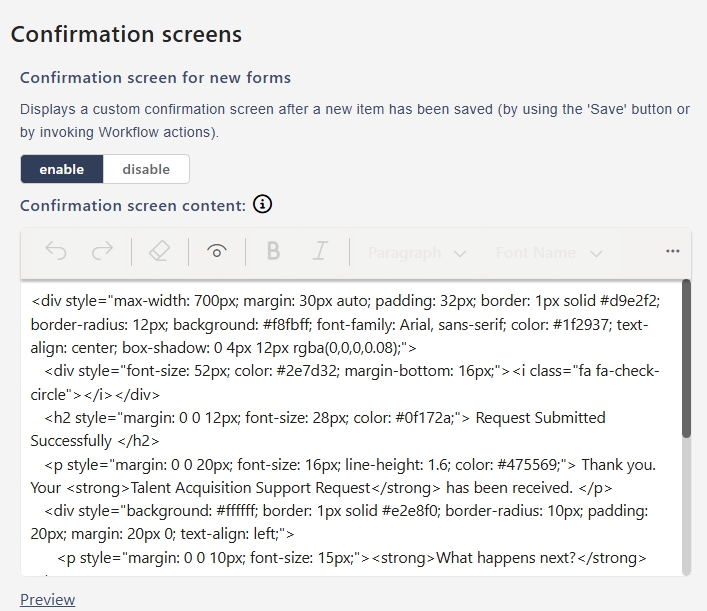Open the Preview link below editor

pos(48,599)
